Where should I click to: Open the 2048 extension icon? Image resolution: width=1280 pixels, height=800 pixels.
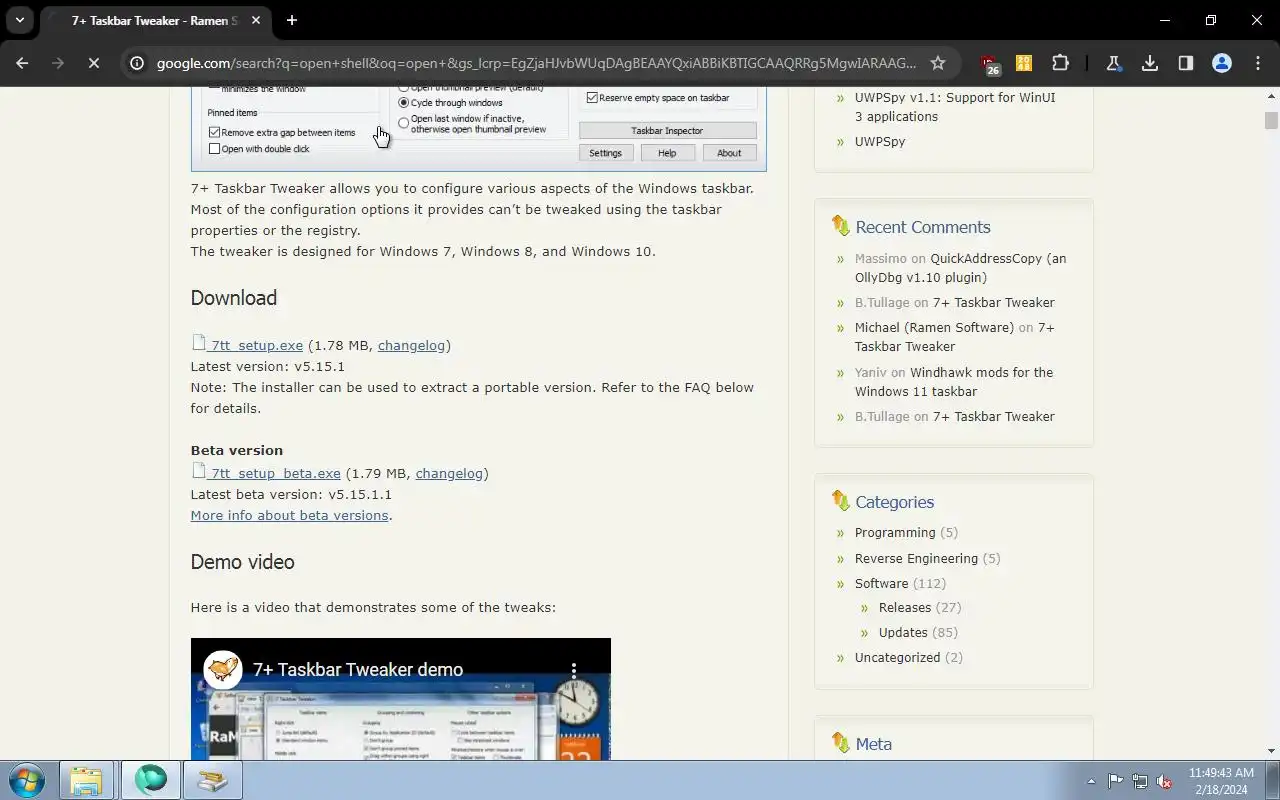(1023, 63)
